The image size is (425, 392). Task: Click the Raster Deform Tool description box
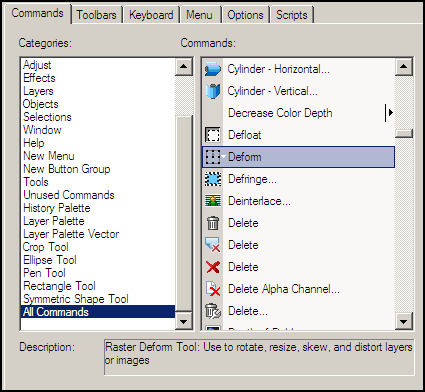pos(259,357)
